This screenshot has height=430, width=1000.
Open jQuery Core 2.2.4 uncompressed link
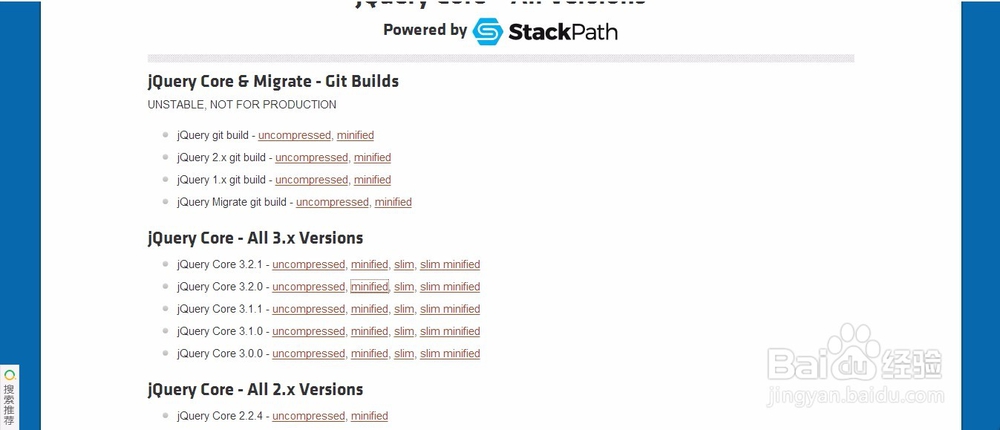309,416
